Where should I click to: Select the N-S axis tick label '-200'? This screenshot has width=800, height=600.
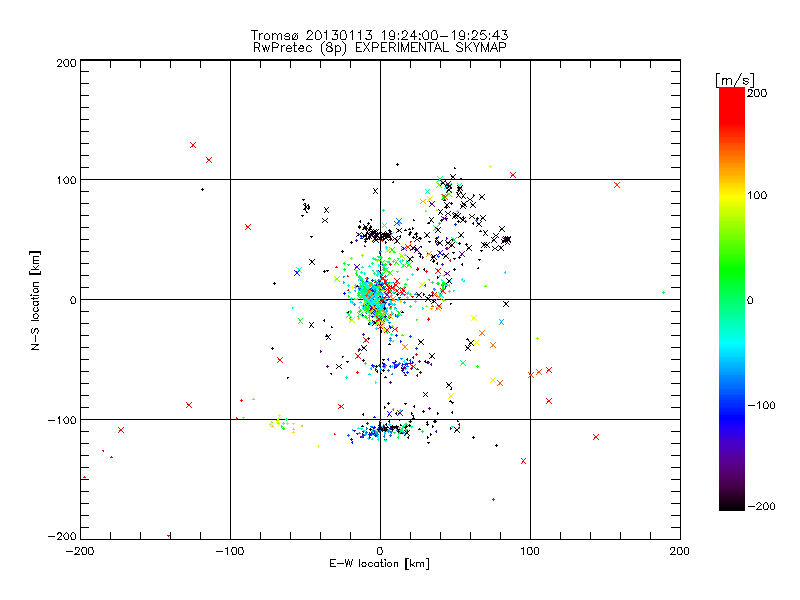[62, 536]
